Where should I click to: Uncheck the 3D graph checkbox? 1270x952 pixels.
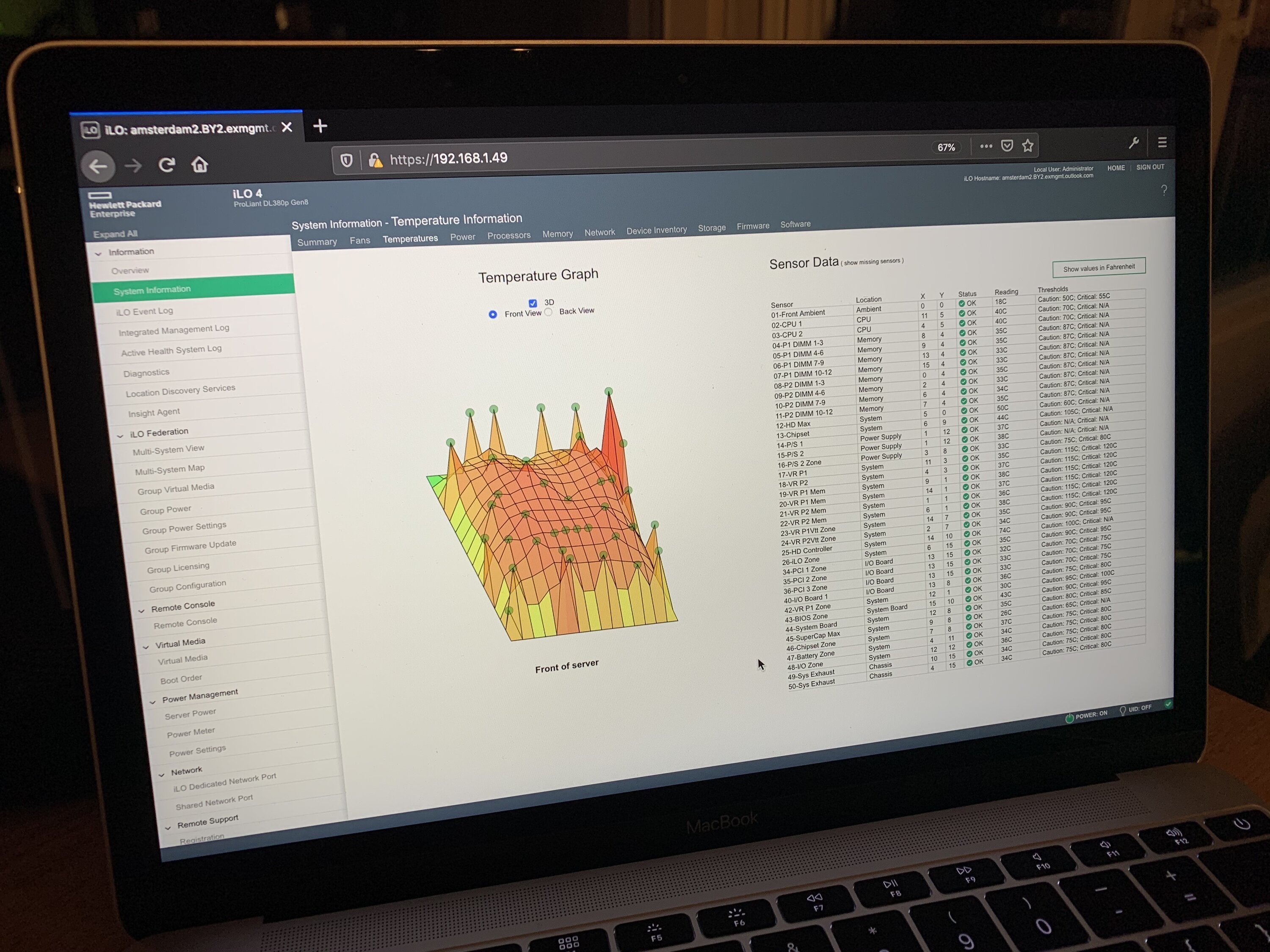point(533,303)
